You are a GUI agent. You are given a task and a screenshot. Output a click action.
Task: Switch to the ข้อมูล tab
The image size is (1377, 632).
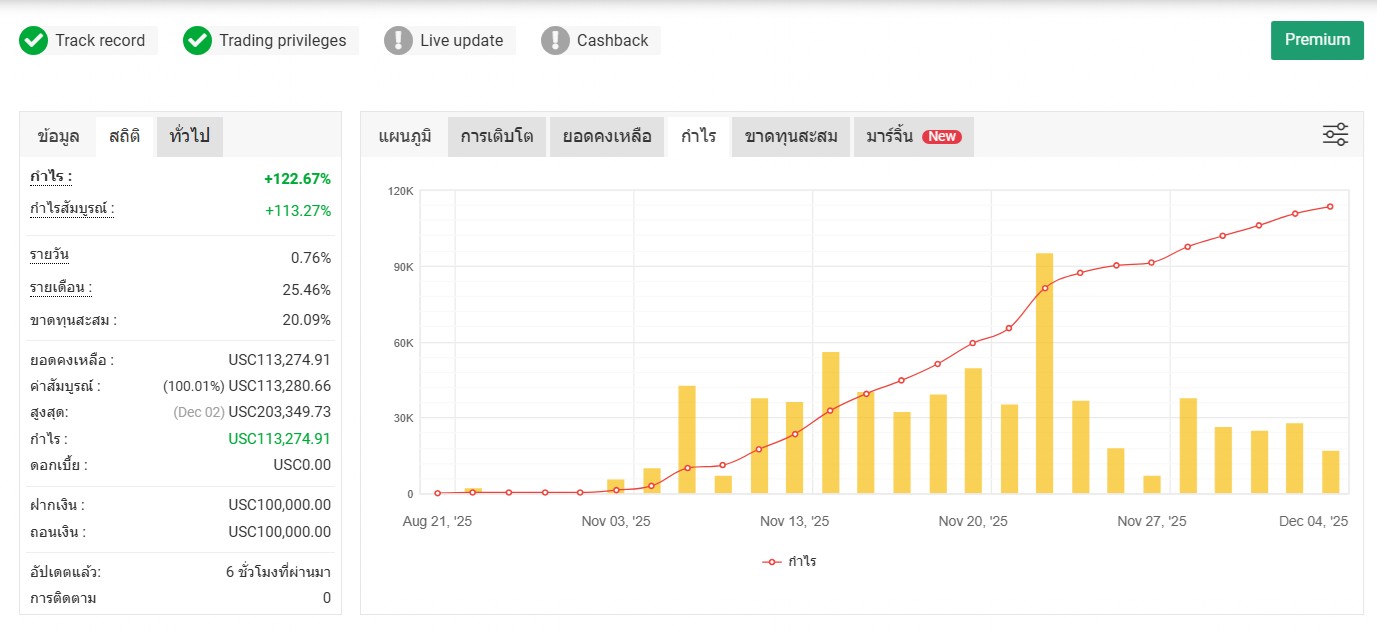pyautogui.click(x=58, y=137)
